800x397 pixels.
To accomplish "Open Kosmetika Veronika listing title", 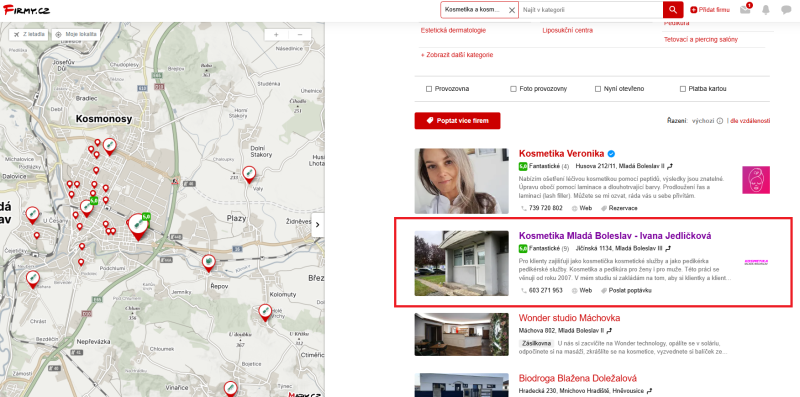I will pos(561,154).
